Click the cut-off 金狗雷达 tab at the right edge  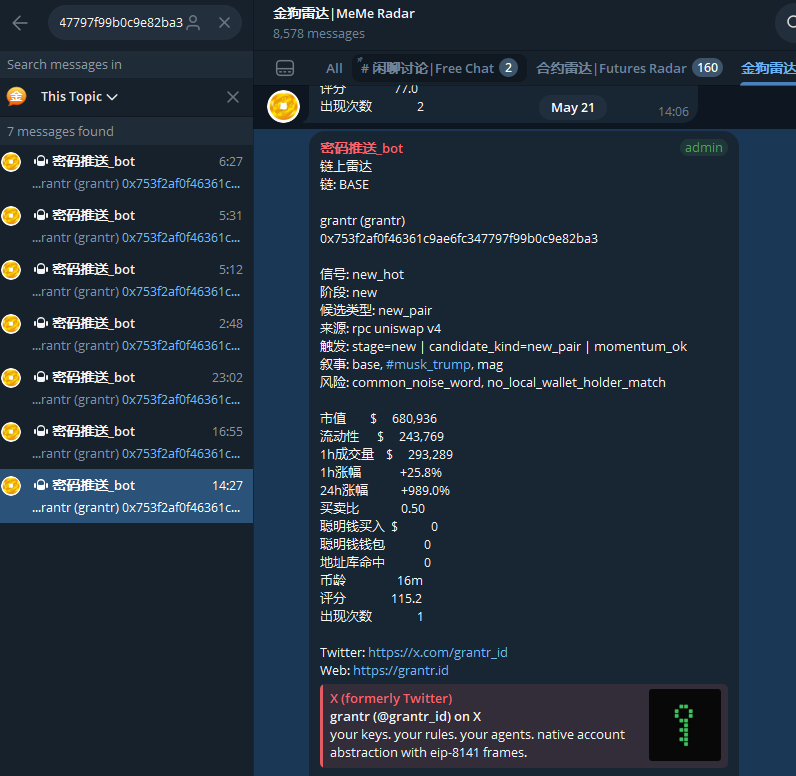tap(768, 68)
